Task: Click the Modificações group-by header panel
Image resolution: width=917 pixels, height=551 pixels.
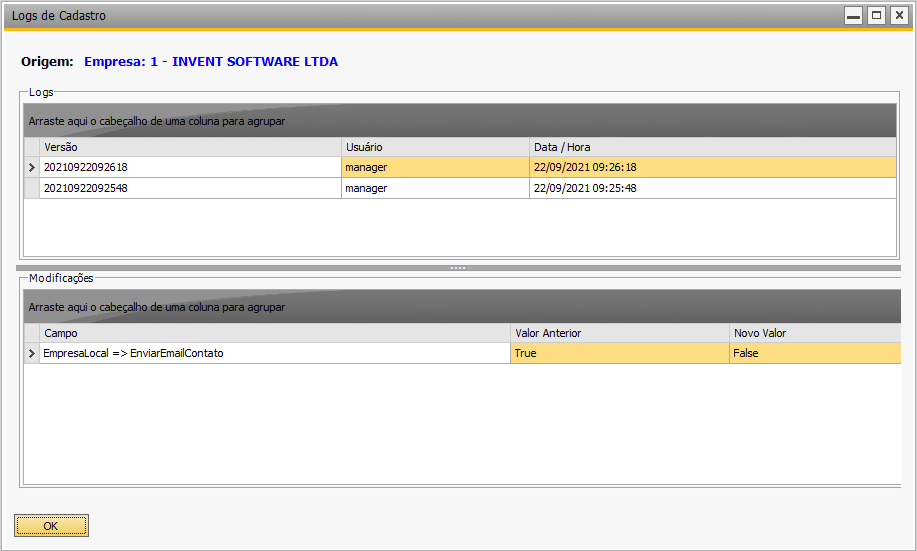Action: [462, 307]
